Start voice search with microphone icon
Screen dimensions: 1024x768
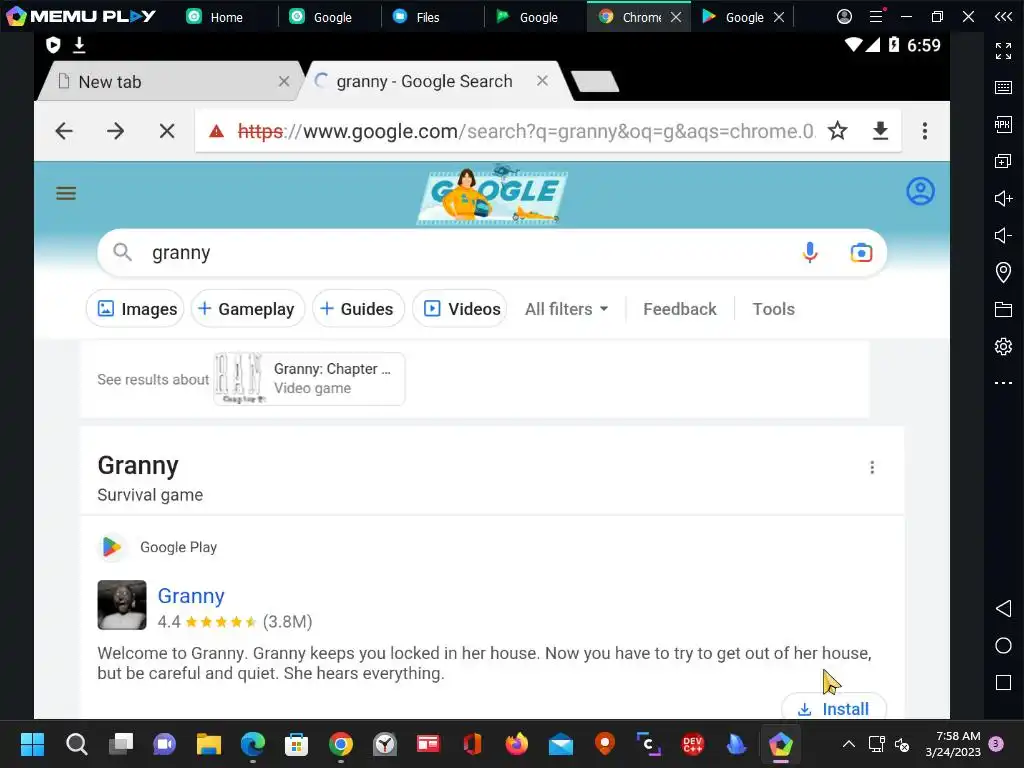pos(810,252)
